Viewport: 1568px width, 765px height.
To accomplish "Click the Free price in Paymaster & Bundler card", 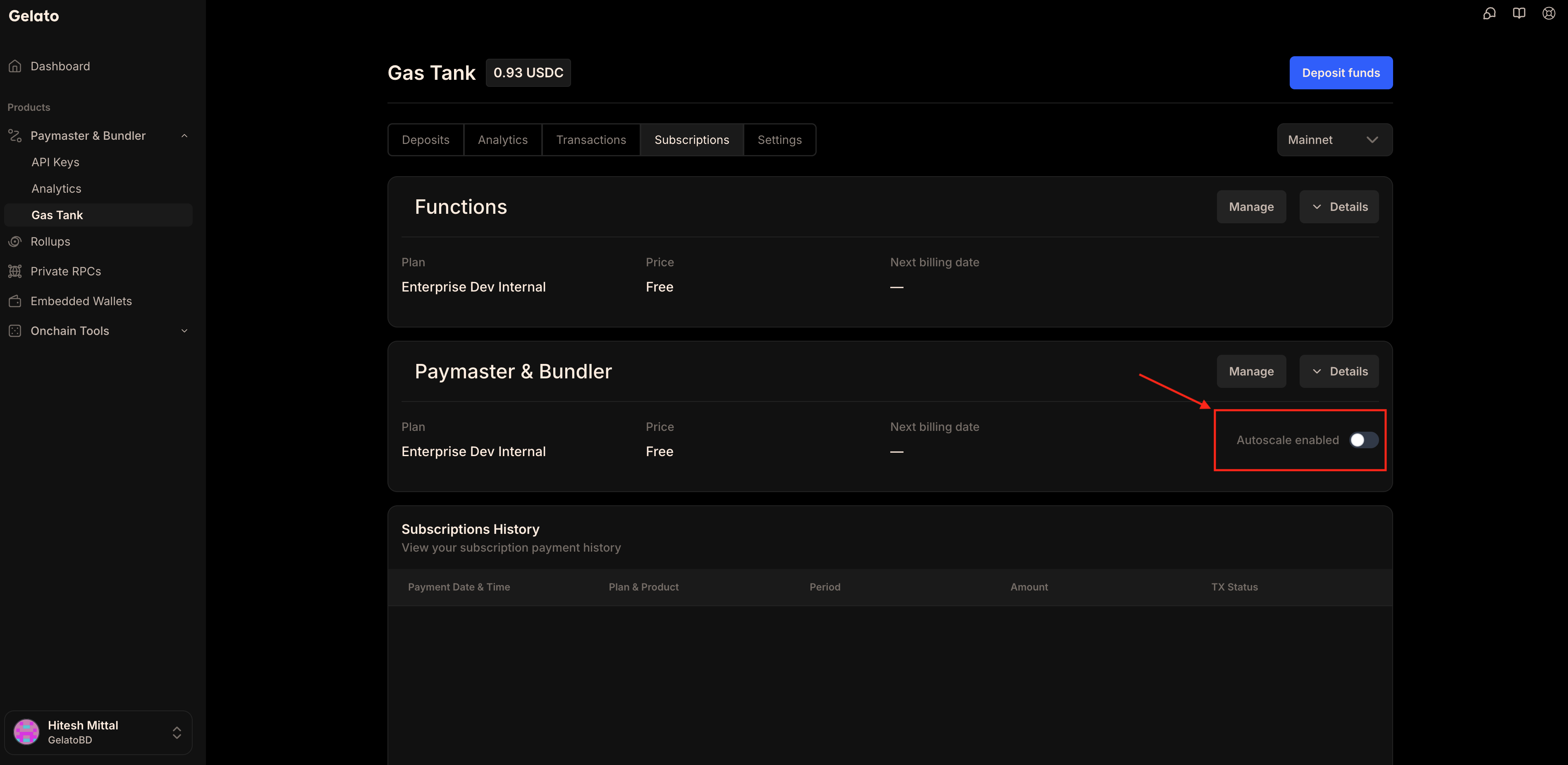I will [659, 452].
